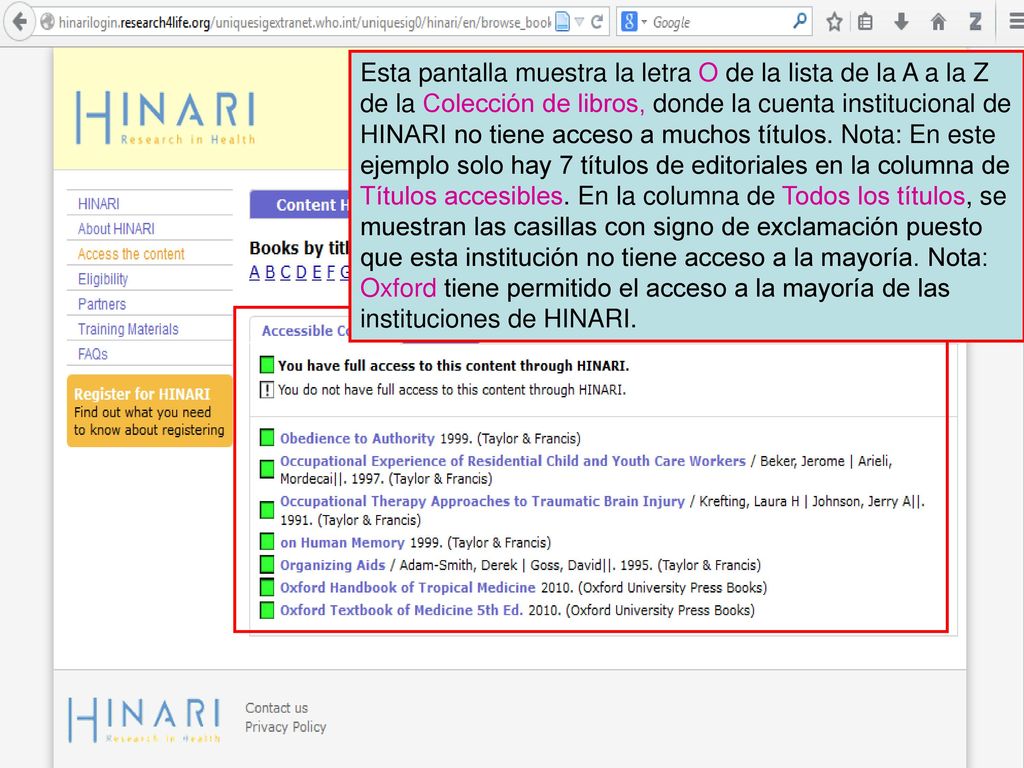Click the Z toolbar extension icon
This screenshot has width=1024, height=768.
pos(975,22)
